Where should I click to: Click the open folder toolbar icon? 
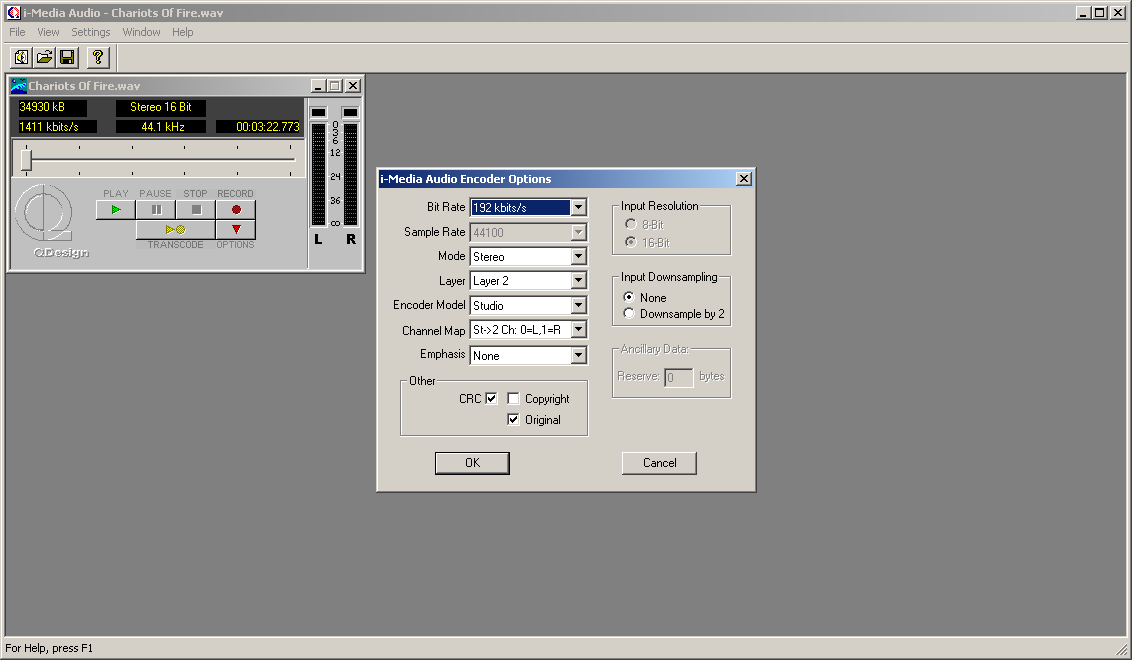coord(45,57)
